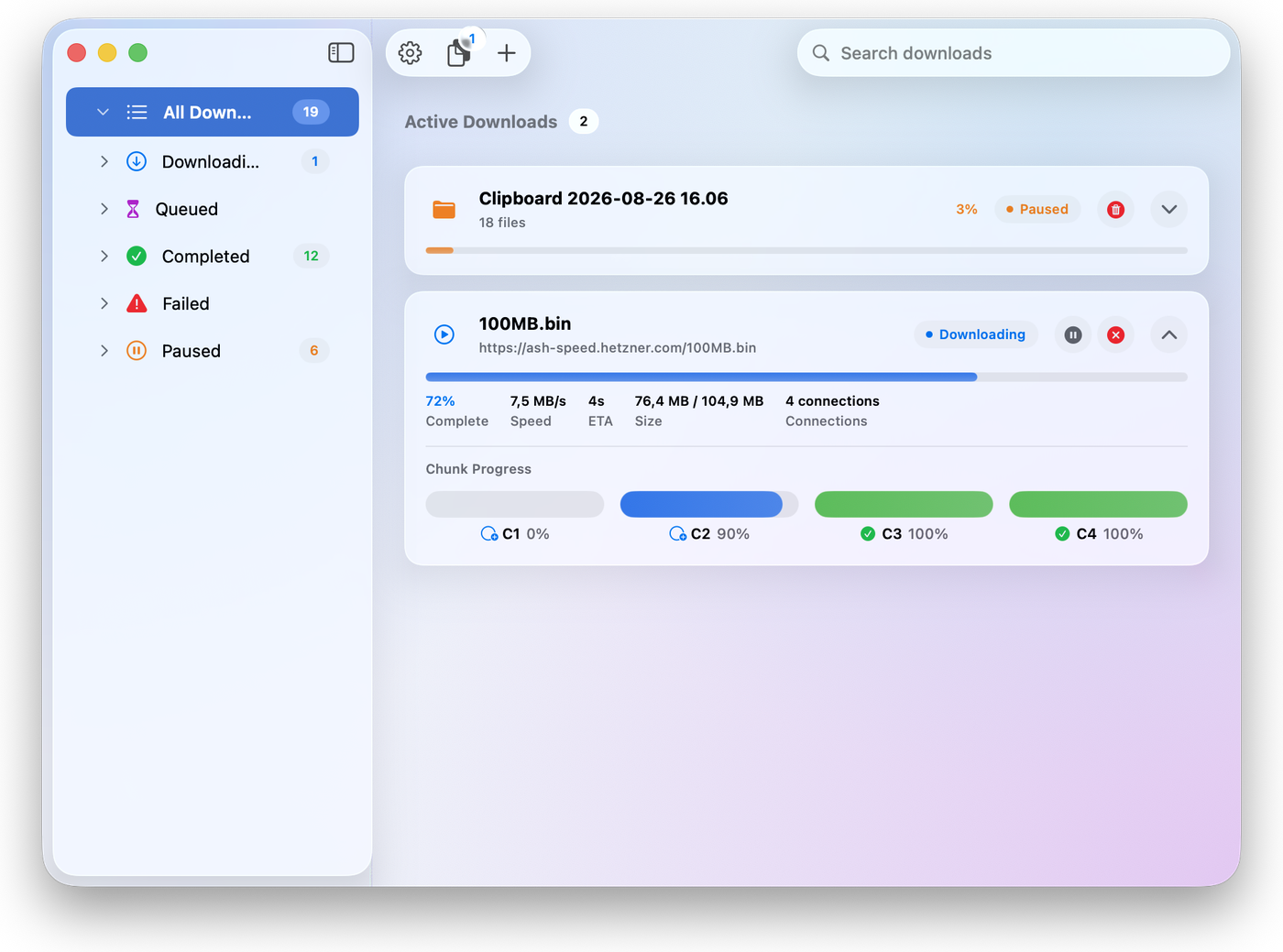Click the 100MB.bin blue progress bar
1283x952 pixels.
[x=806, y=377]
